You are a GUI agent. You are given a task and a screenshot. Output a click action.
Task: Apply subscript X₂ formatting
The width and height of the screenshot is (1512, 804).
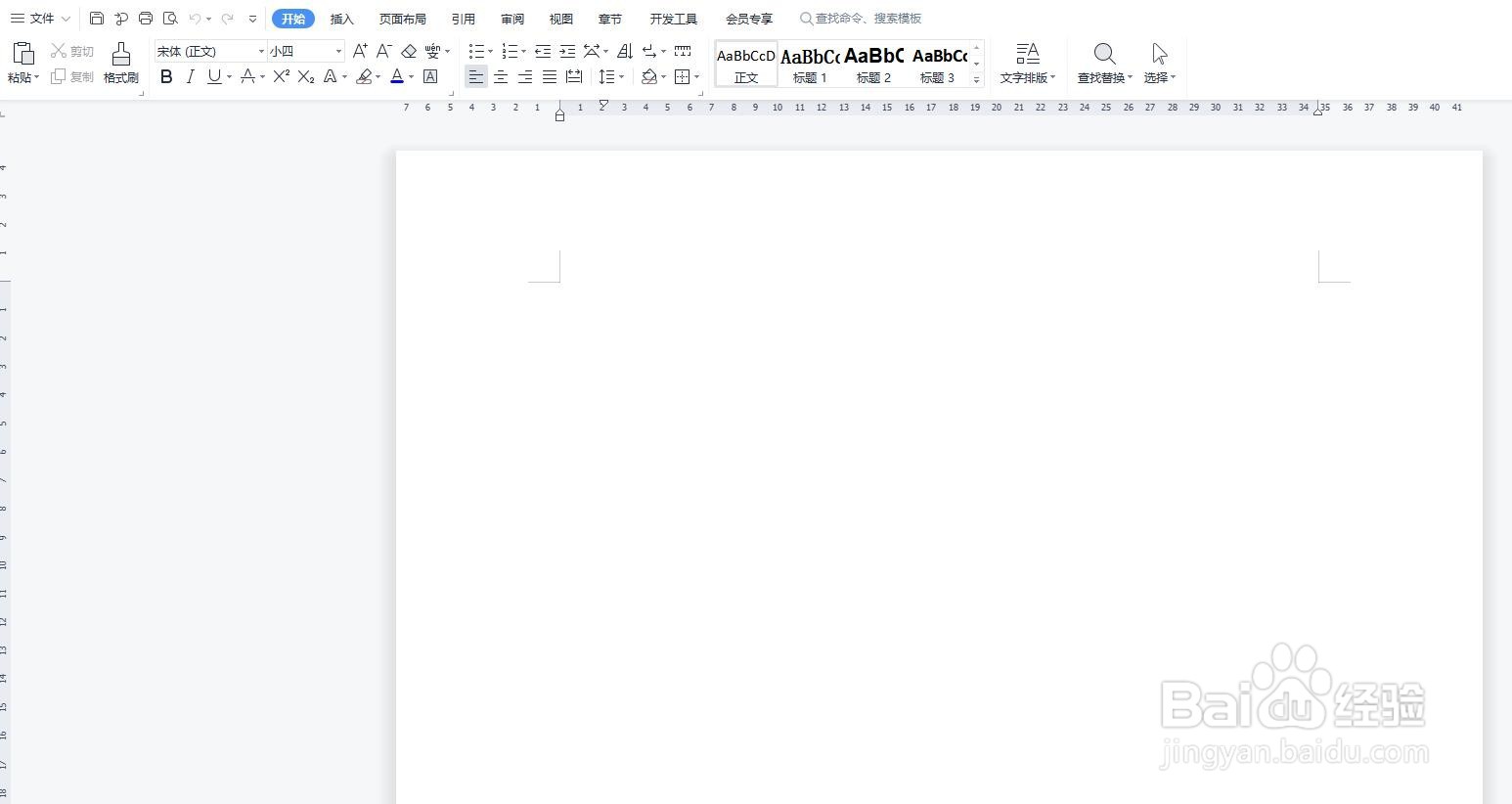[306, 76]
